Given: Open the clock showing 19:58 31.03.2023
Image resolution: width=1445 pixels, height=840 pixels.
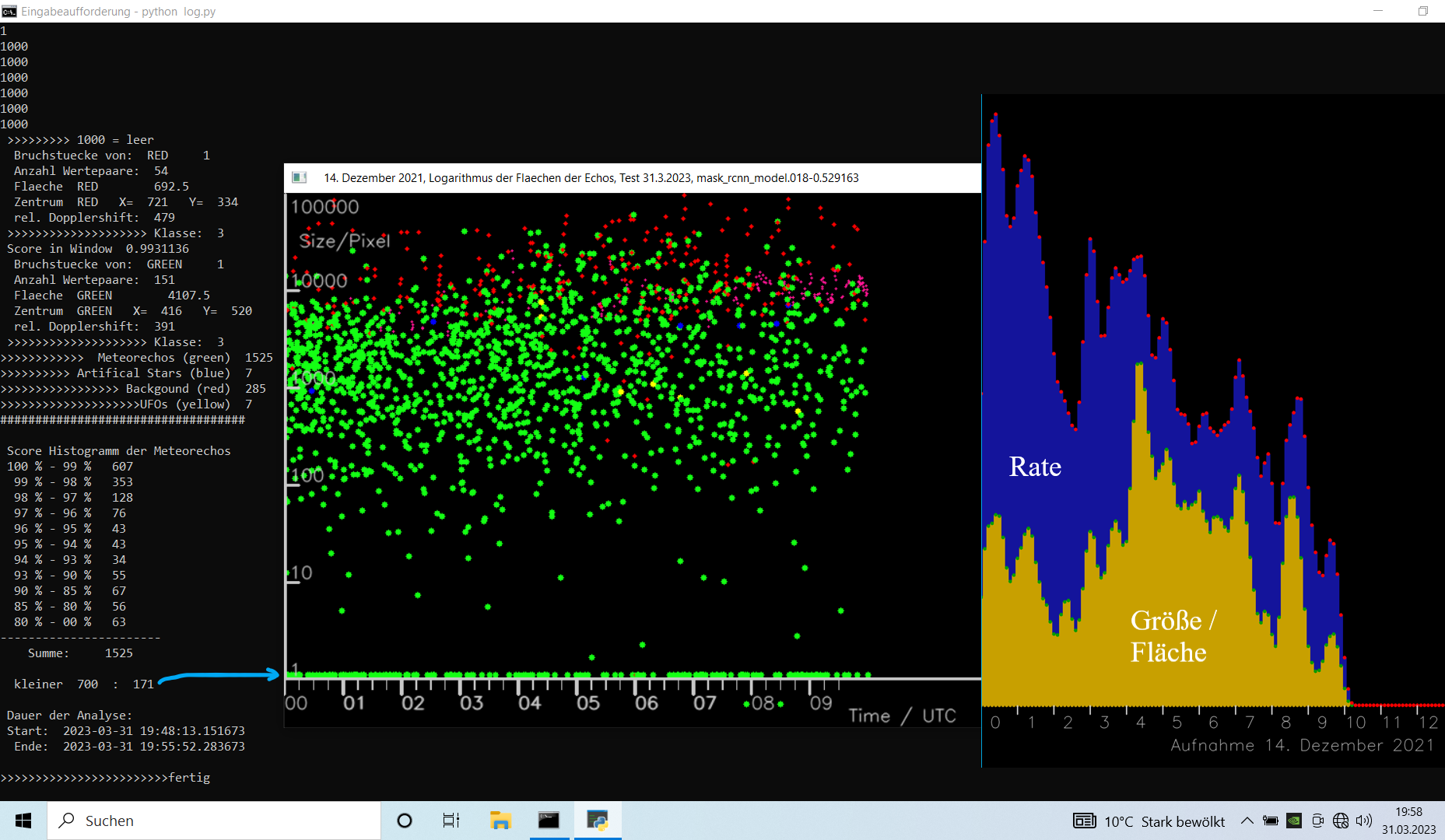Looking at the screenshot, I should click(1409, 821).
